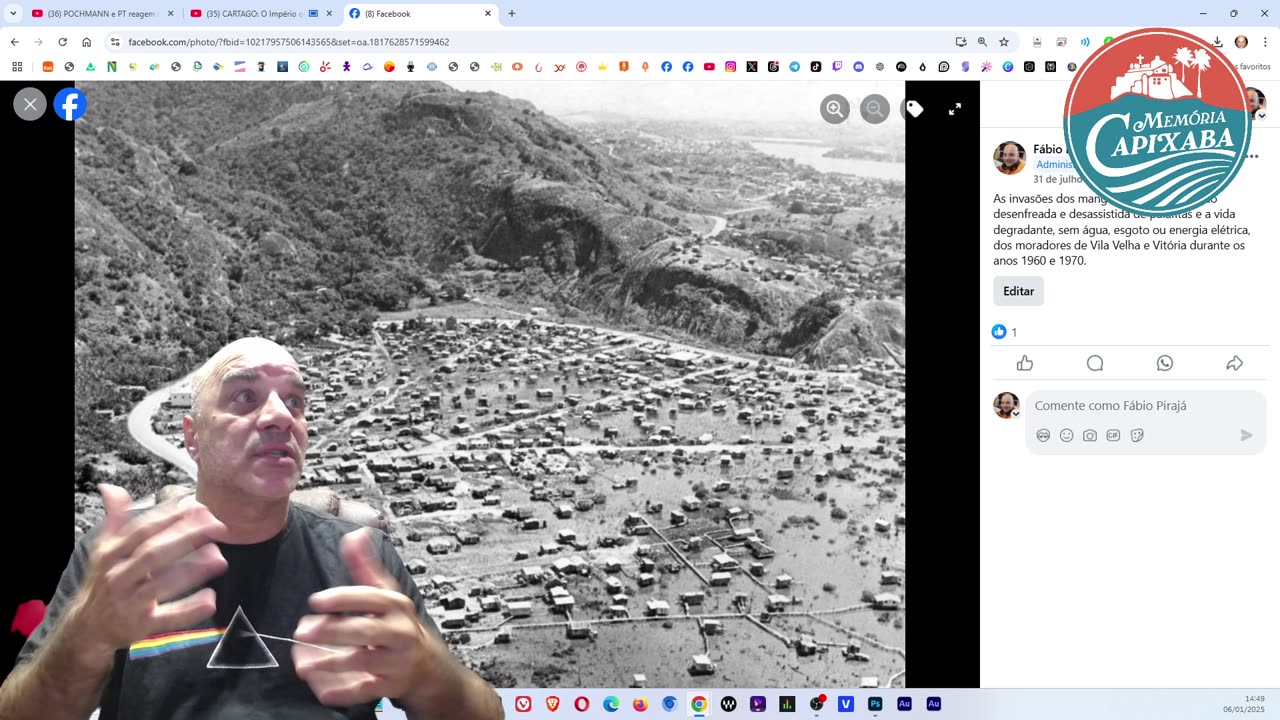The image size is (1280, 720).
Task: Share the post via WhatsApp icon
Action: (1165, 363)
